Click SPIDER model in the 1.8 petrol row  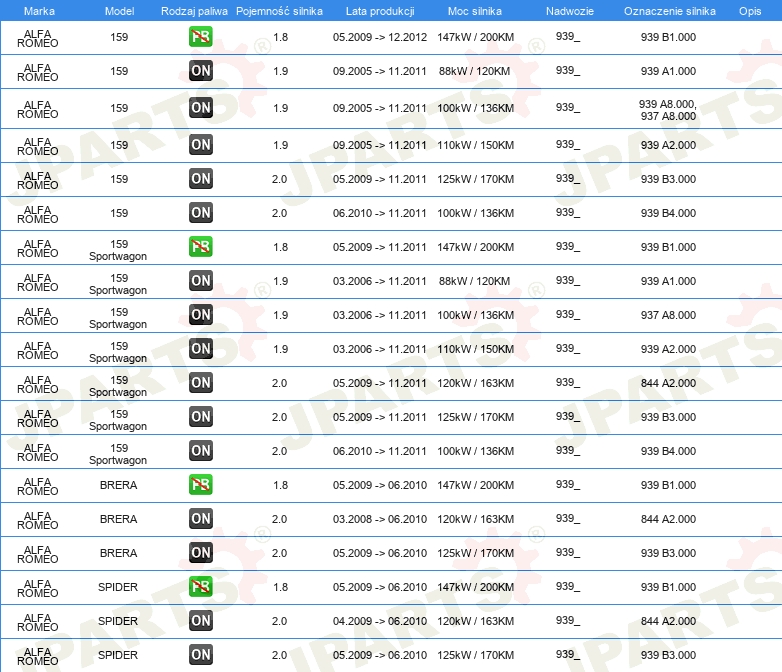pos(118,587)
